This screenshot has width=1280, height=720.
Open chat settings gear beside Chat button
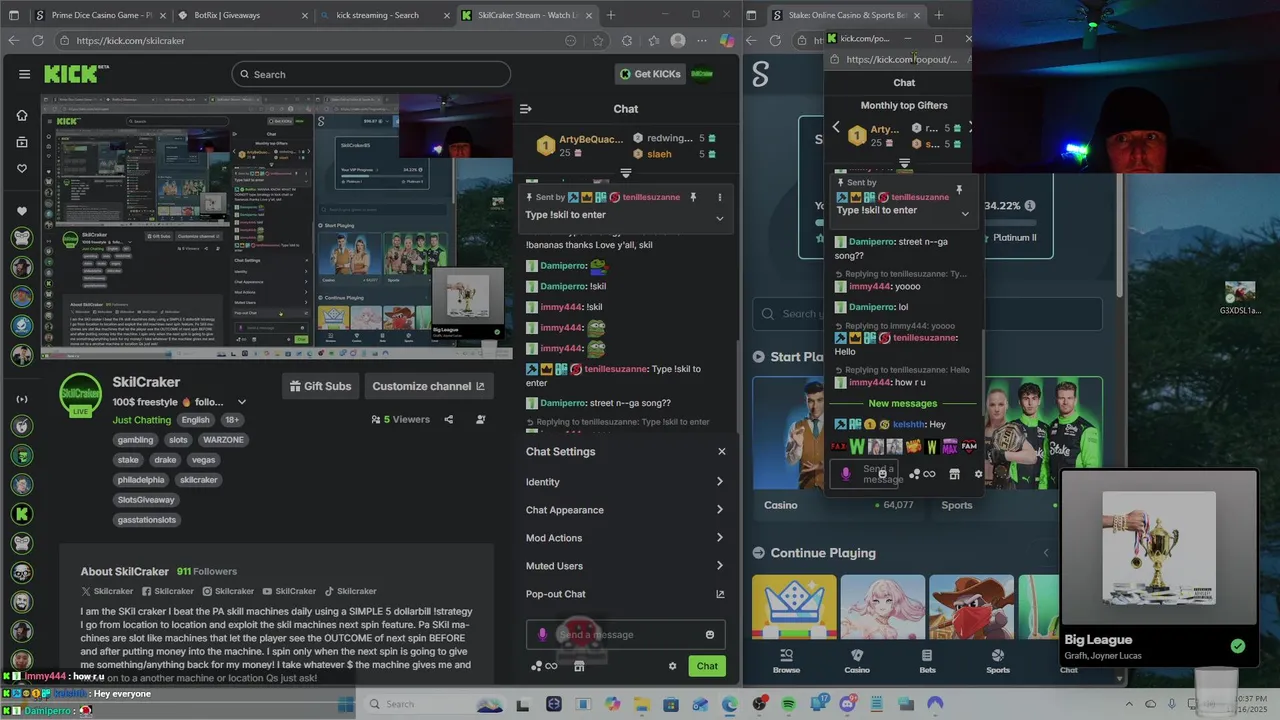tap(672, 666)
